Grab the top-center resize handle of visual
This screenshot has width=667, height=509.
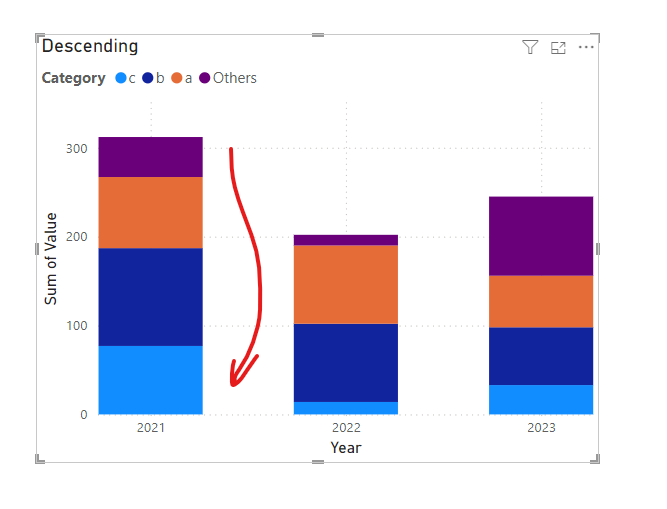pos(318,35)
